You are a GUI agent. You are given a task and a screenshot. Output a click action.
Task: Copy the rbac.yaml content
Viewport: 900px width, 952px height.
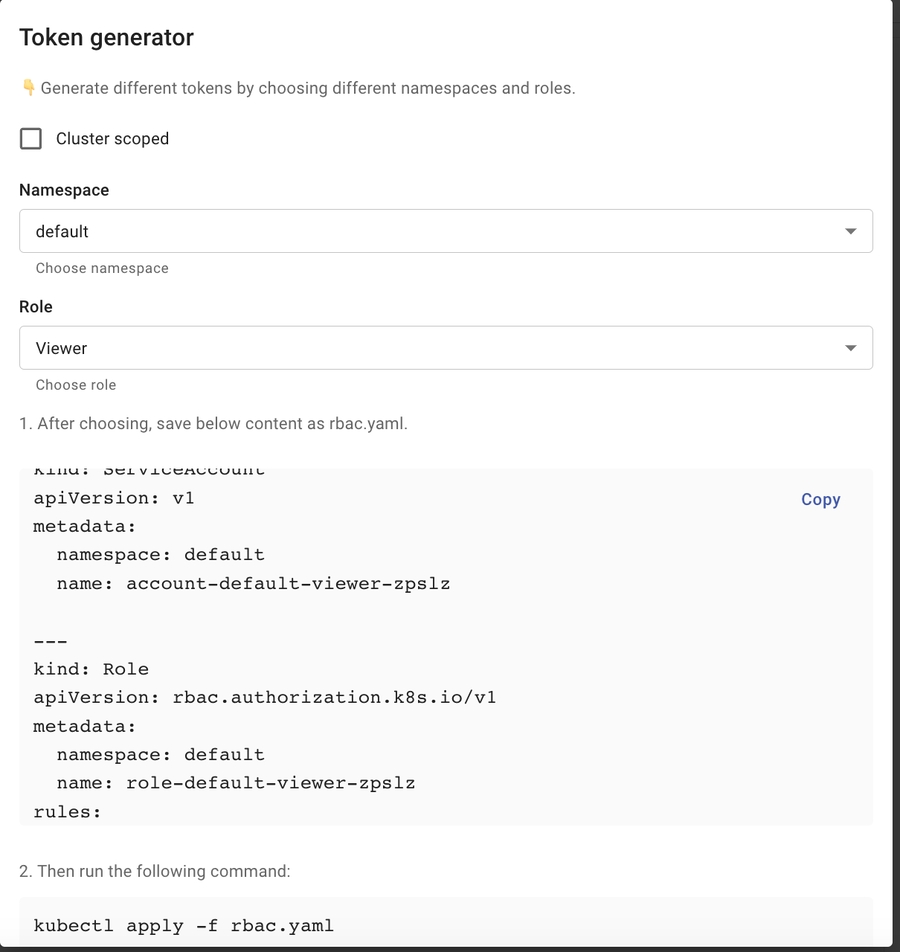click(820, 499)
